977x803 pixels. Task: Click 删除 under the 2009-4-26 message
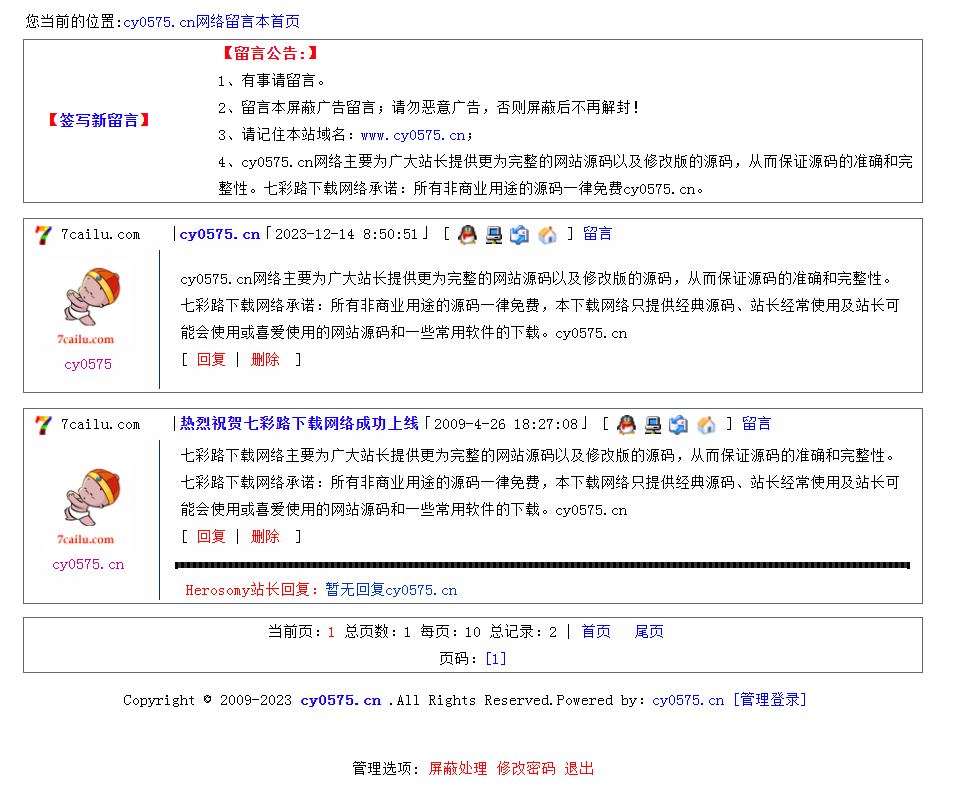pyautogui.click(x=265, y=536)
